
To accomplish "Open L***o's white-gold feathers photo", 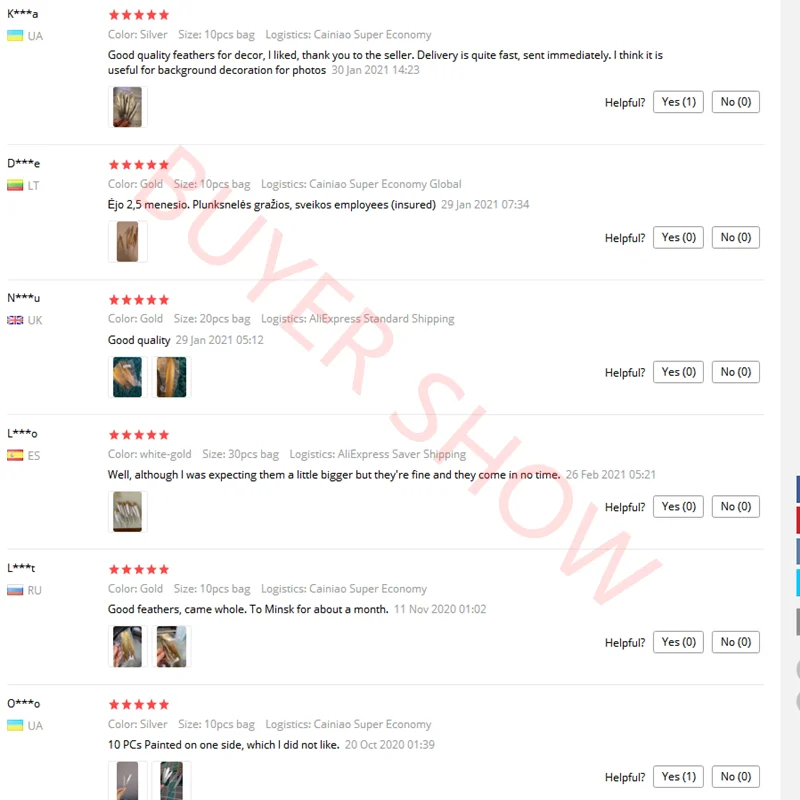I will (x=128, y=512).
